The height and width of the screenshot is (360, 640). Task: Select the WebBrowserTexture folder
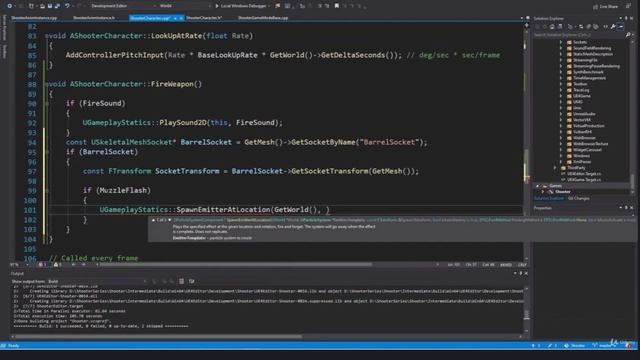591,144
